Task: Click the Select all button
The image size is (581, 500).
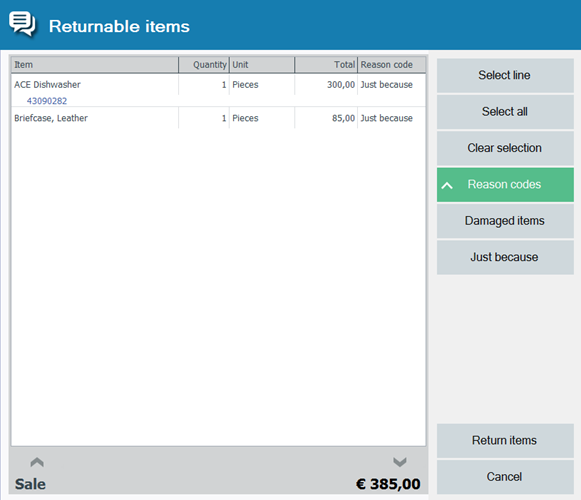Action: (505, 112)
